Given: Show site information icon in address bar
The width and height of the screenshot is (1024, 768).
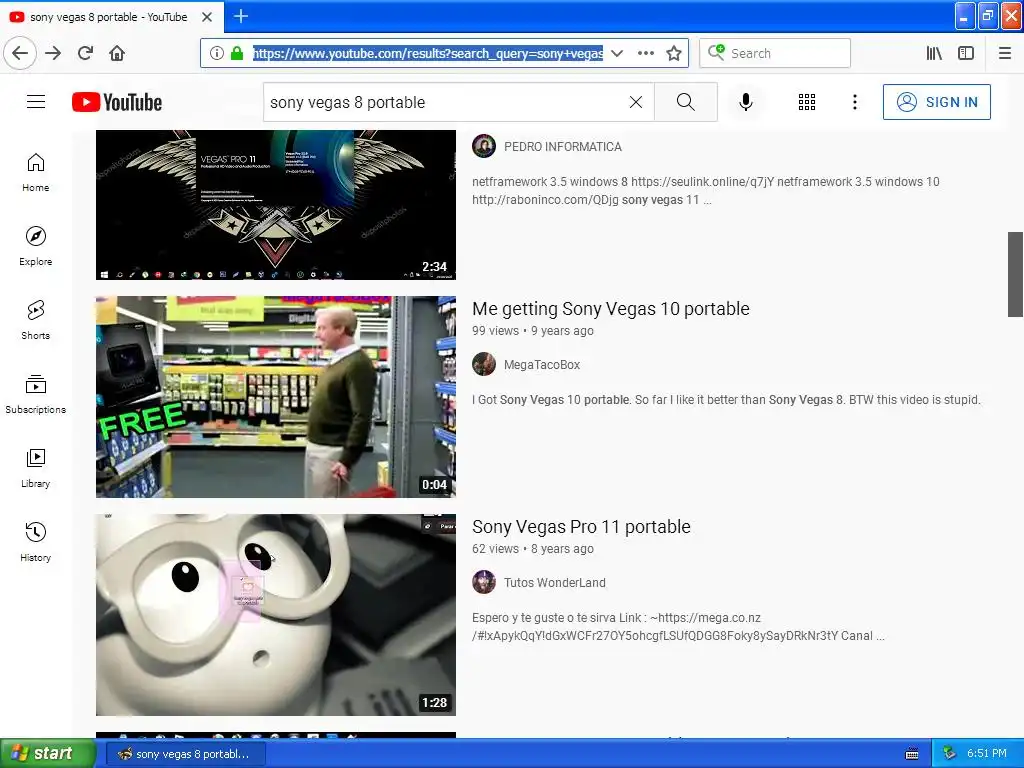Looking at the screenshot, I should tap(216, 53).
